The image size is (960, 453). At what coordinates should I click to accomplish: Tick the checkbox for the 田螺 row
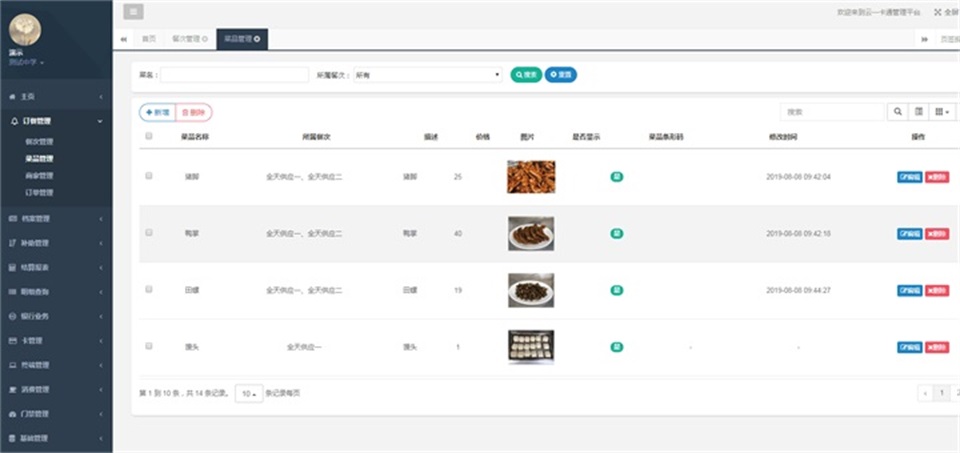pos(149,290)
